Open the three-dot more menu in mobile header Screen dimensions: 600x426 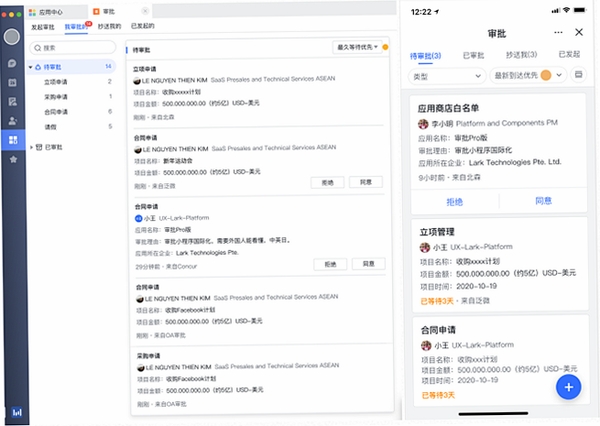click(558, 33)
